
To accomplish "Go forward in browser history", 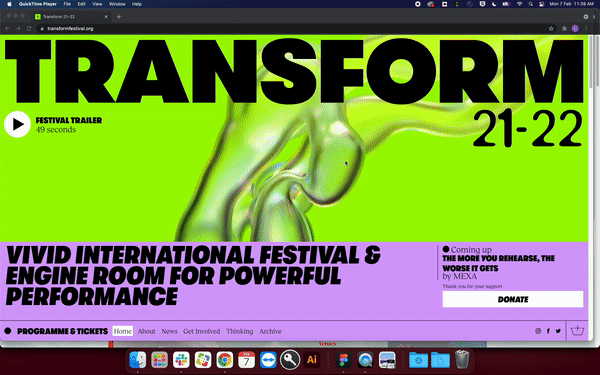I will (x=18, y=28).
